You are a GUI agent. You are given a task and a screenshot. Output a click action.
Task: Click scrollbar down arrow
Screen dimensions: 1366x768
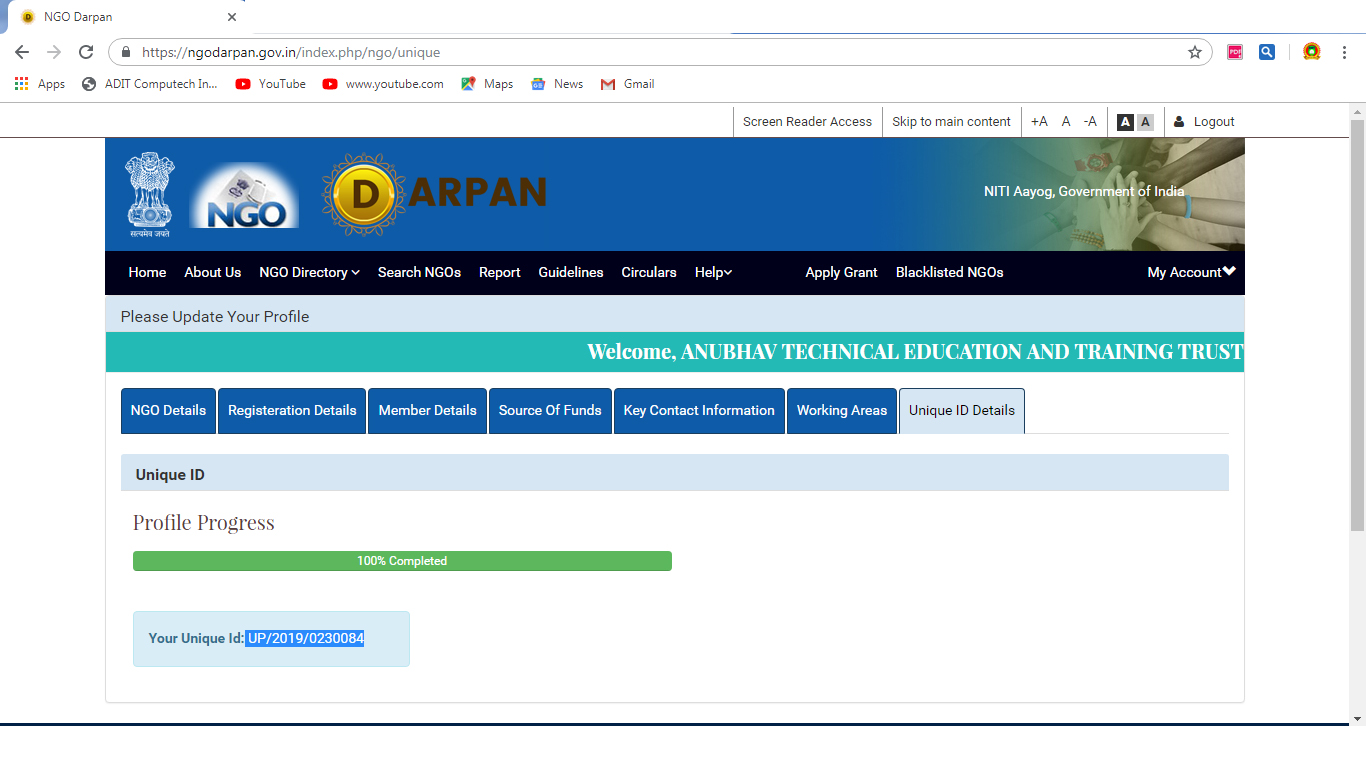click(x=1357, y=719)
